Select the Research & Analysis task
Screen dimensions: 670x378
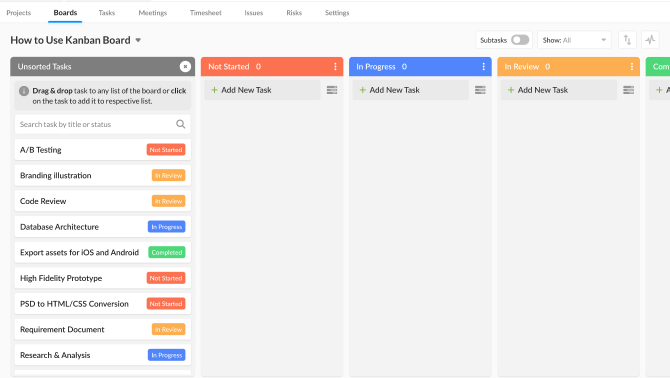point(103,355)
